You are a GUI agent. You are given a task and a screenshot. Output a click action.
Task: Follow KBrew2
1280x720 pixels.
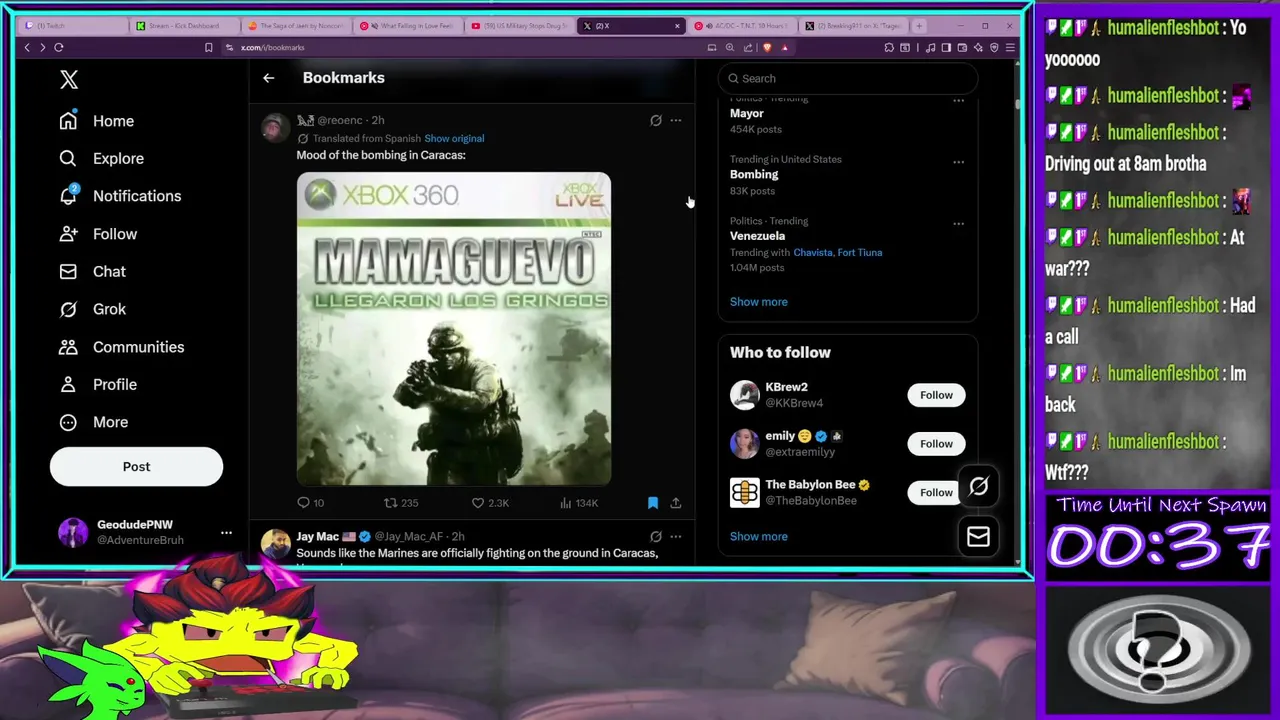936,395
